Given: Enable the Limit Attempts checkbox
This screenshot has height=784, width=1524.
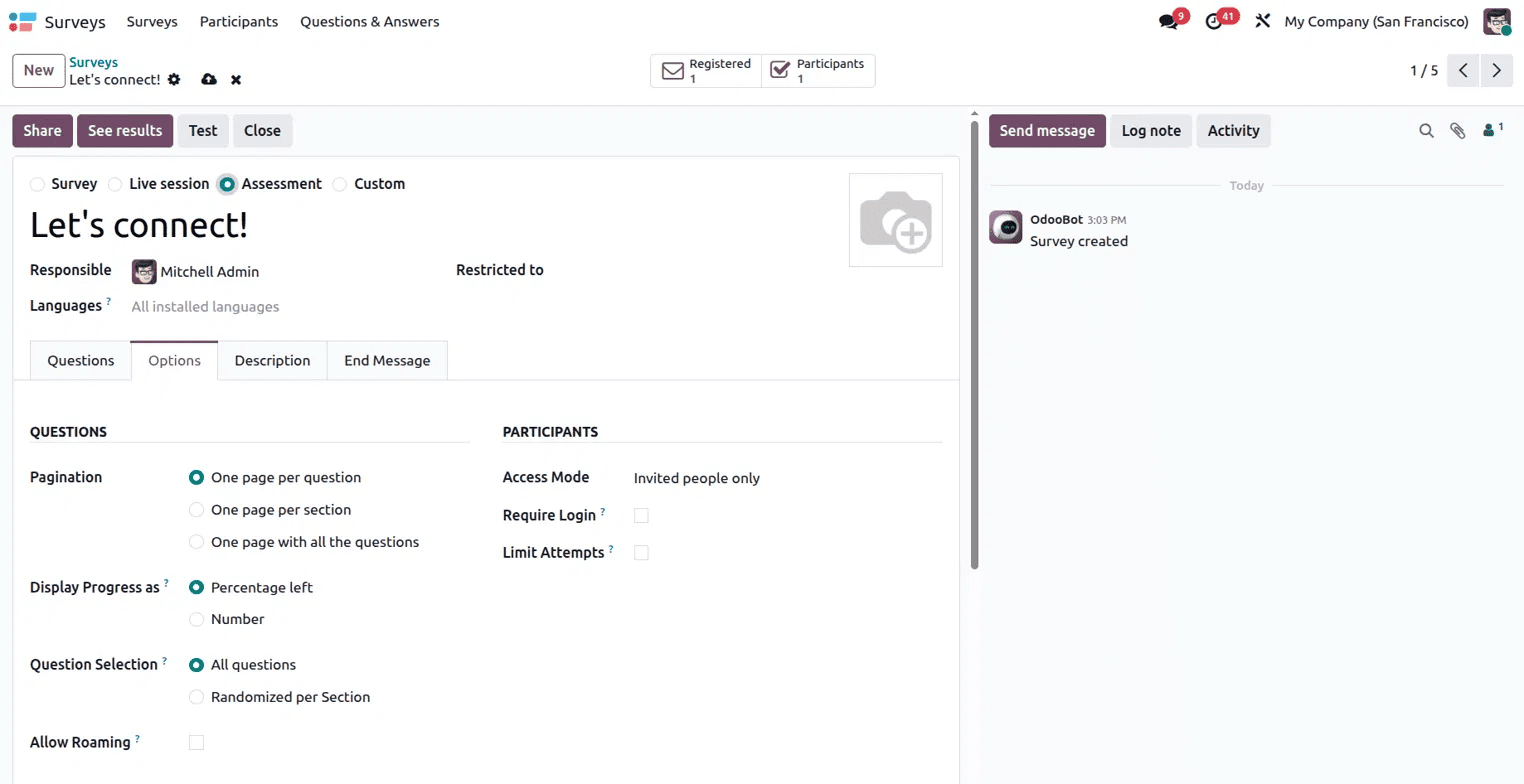Looking at the screenshot, I should [641, 552].
